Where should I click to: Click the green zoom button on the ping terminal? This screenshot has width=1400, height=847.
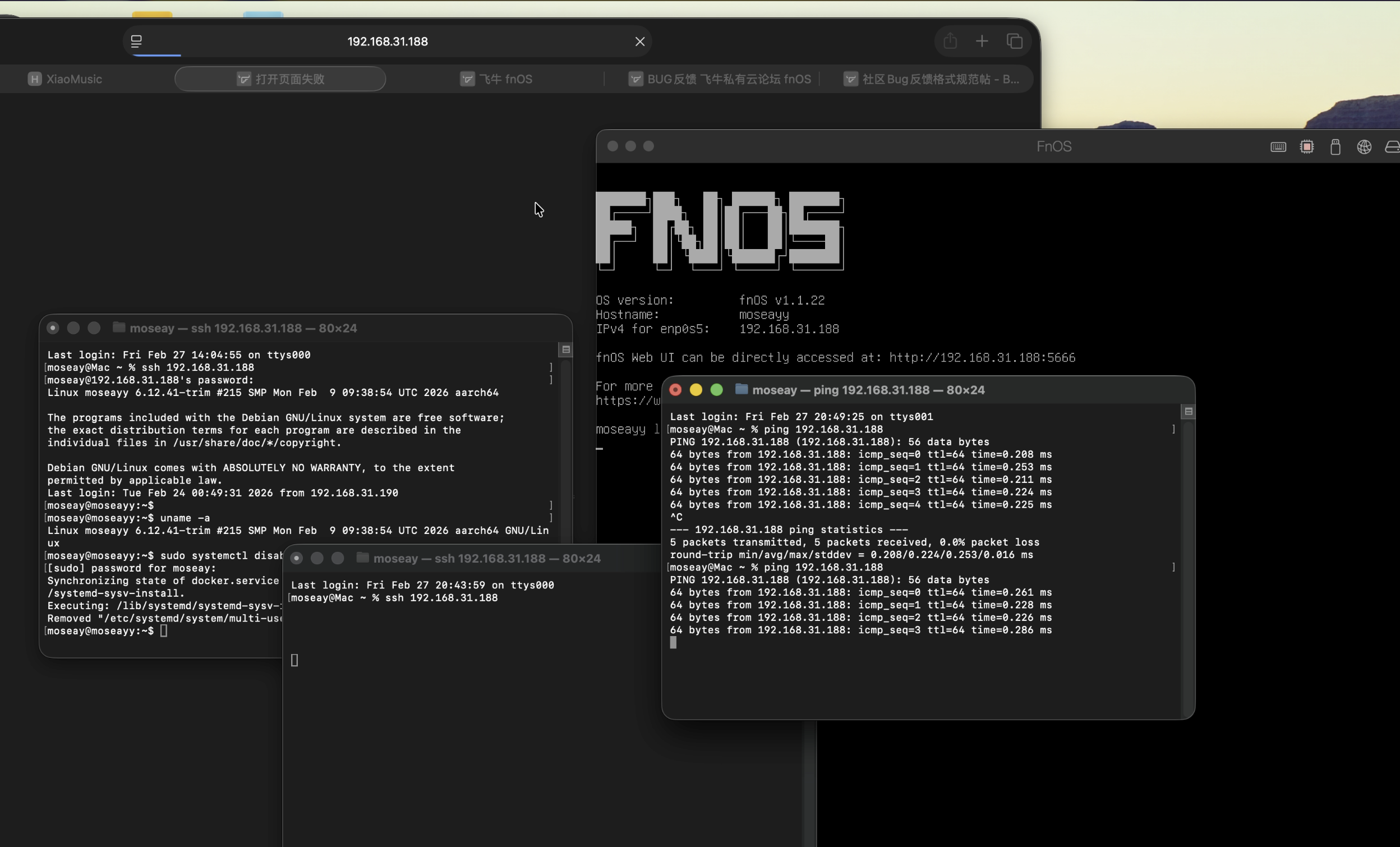point(716,390)
